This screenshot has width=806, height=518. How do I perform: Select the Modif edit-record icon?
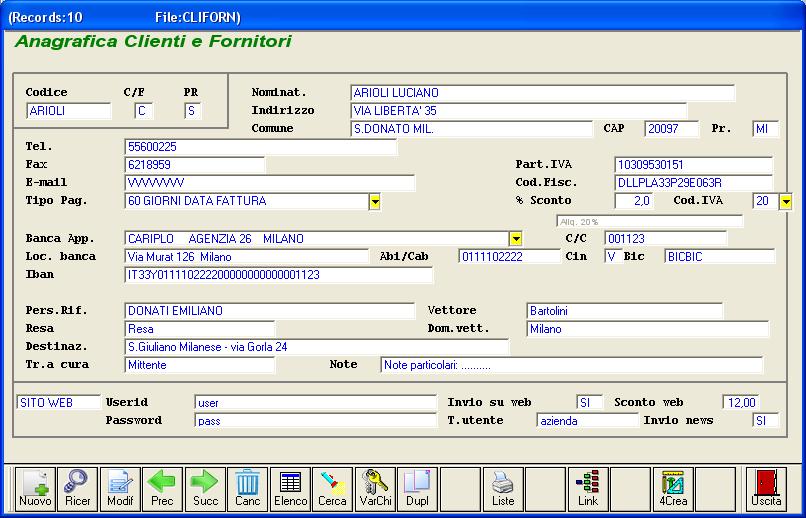coord(120,489)
